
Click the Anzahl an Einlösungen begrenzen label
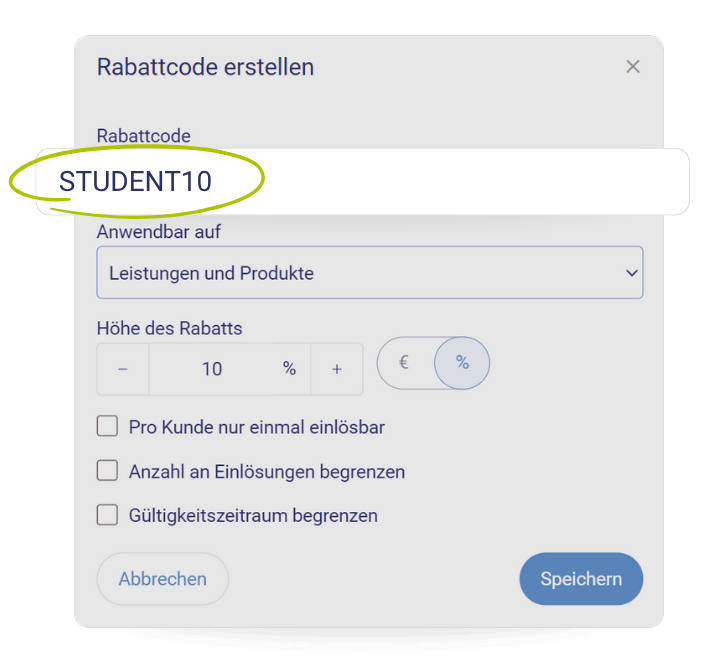[x=267, y=471]
